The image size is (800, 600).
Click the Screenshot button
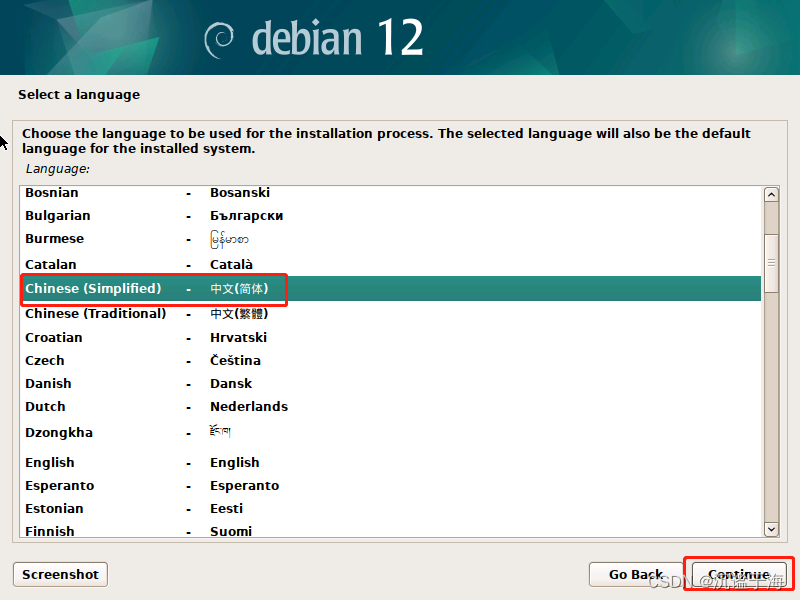tap(60, 574)
